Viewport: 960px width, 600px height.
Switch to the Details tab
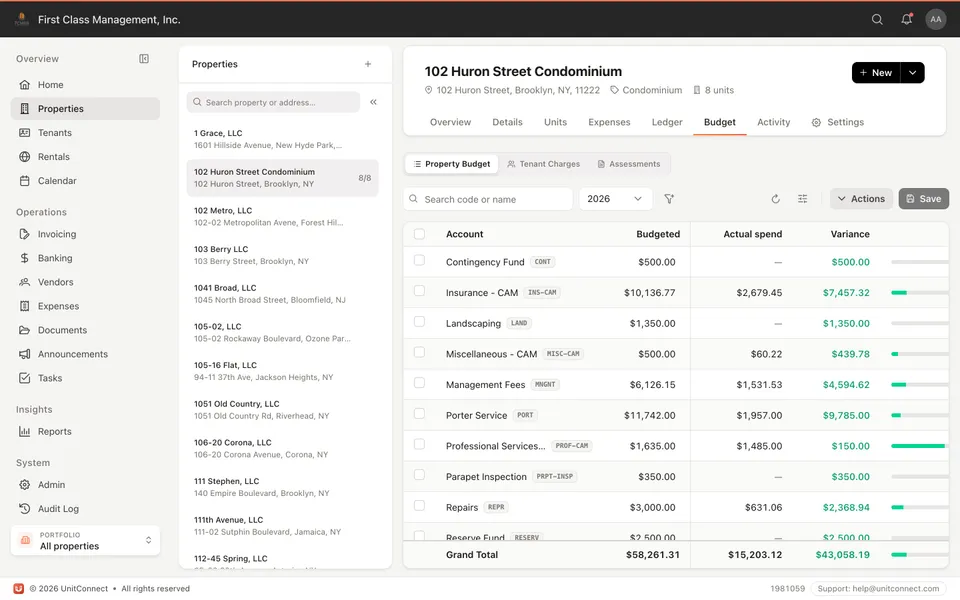508,122
